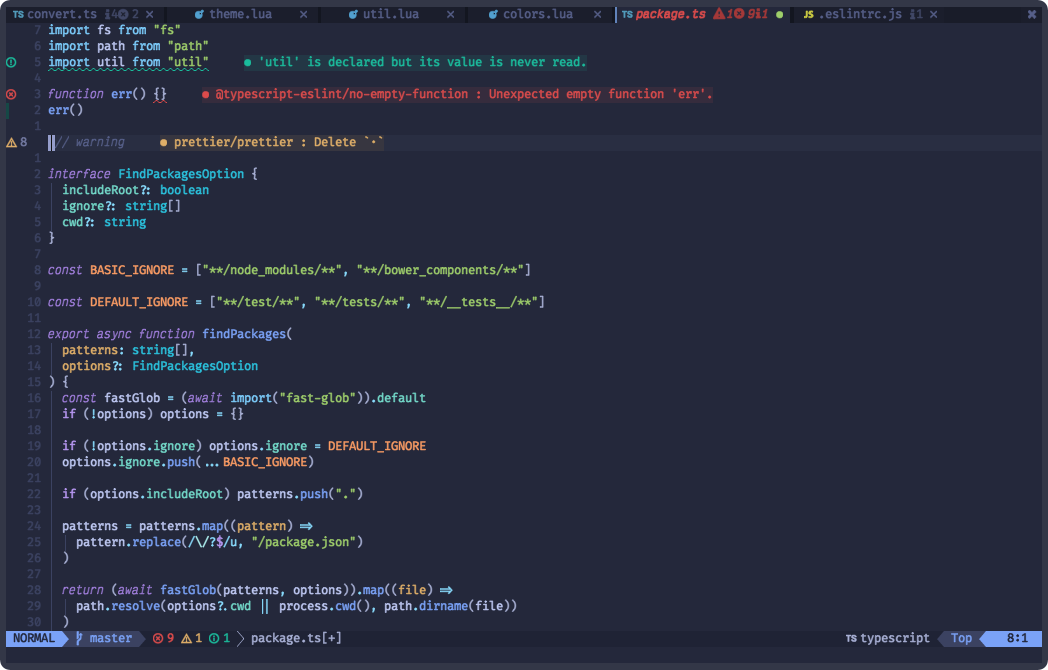Viewport: 1048px width, 670px height.
Task: Switch to the colors.lua tab
Action: coord(535,14)
